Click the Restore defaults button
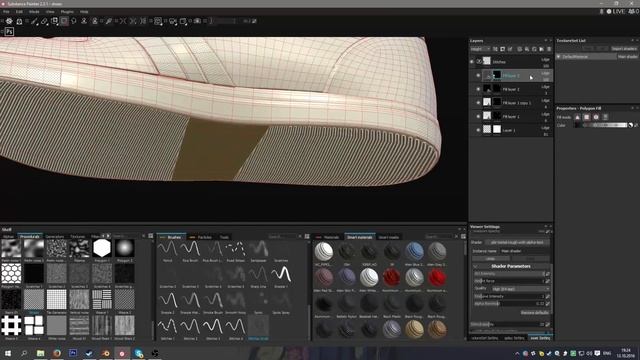The image size is (640, 360). (x=535, y=312)
